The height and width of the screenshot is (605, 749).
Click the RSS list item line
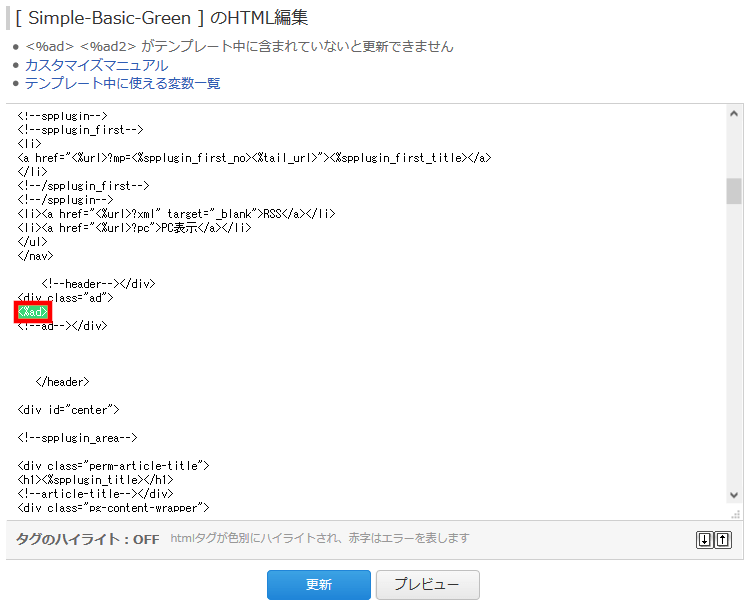pos(176,214)
